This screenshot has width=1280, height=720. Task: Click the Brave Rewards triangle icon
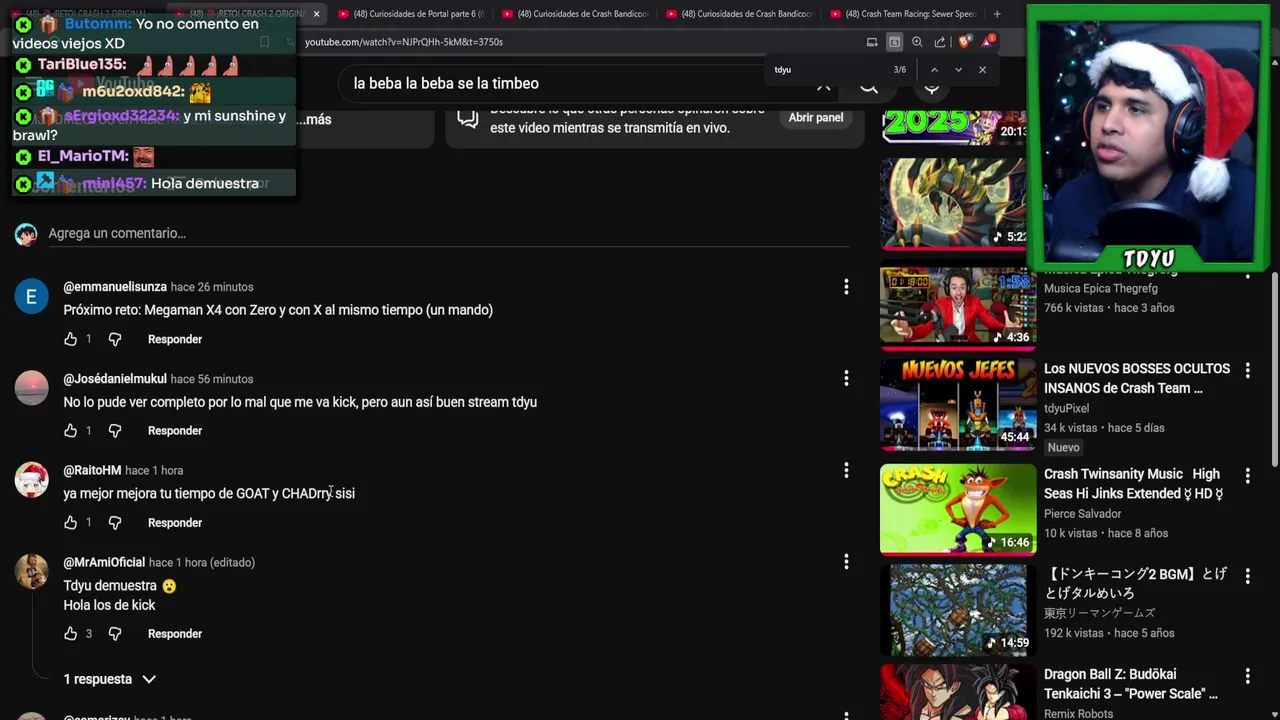coord(987,42)
